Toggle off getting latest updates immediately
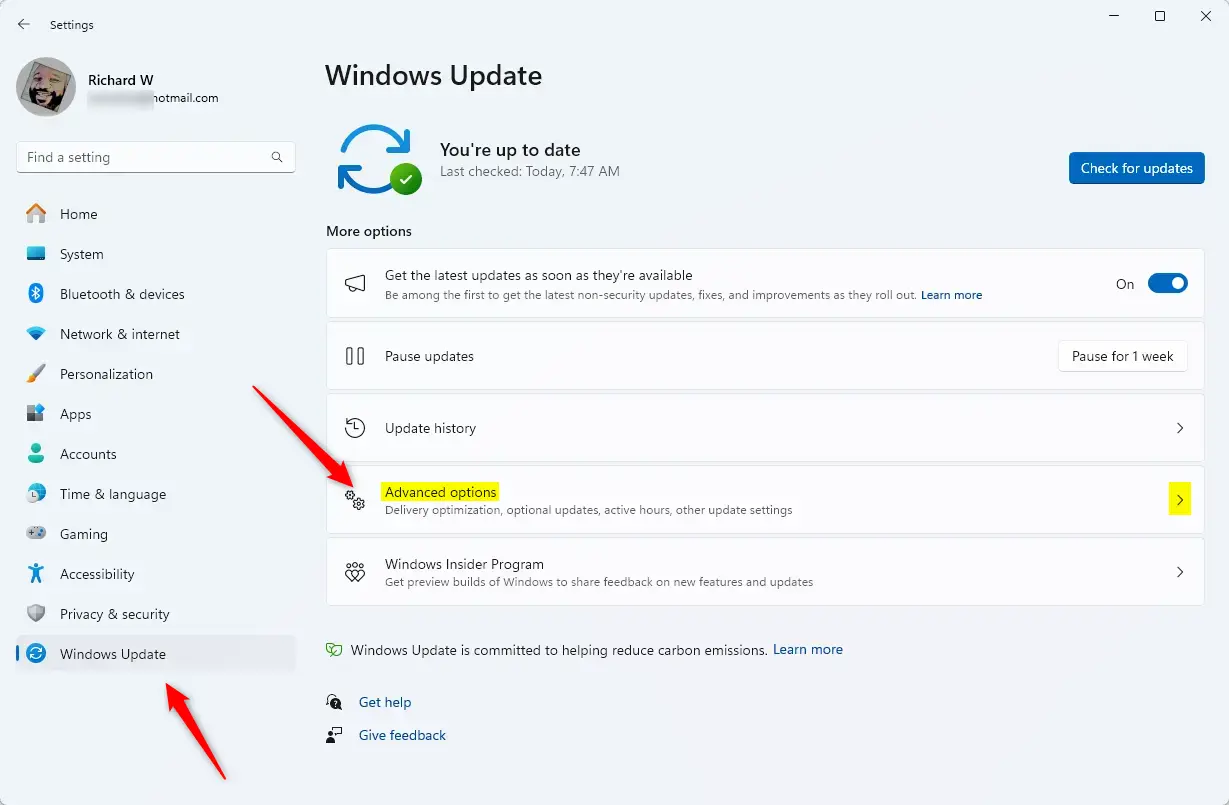 coord(1167,283)
